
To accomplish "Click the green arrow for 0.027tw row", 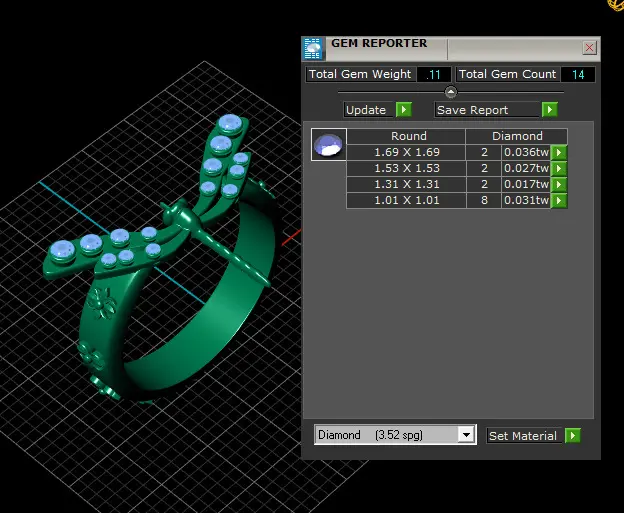I will [559, 168].
